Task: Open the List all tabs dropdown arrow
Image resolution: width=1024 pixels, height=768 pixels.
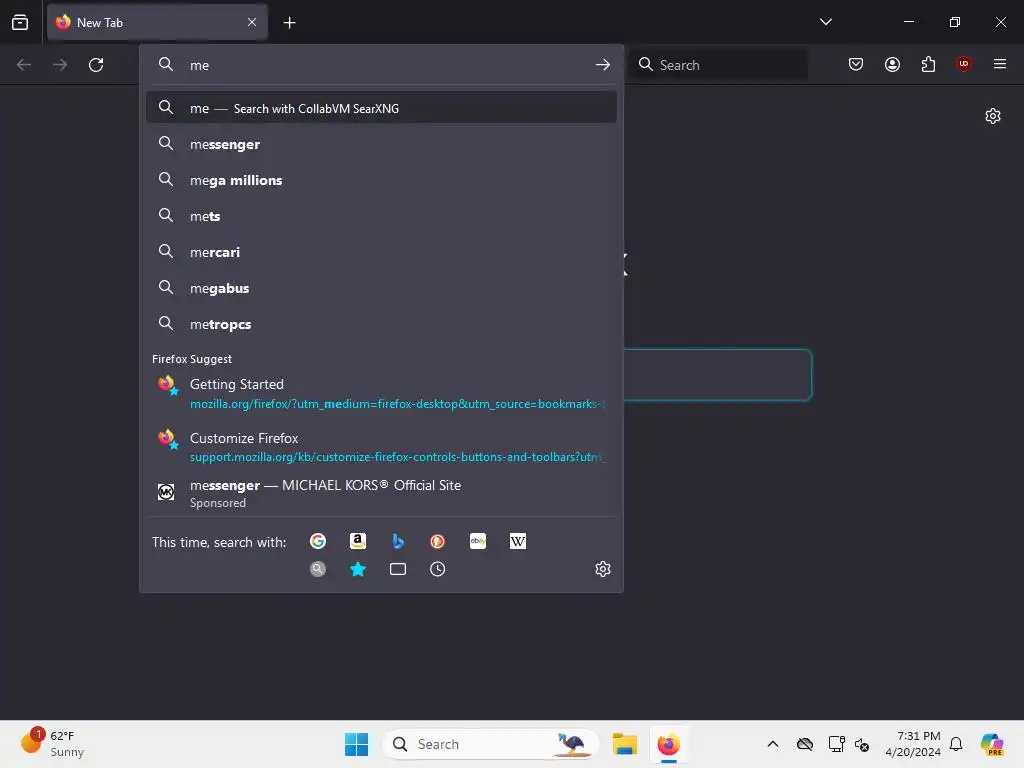Action: (825, 22)
